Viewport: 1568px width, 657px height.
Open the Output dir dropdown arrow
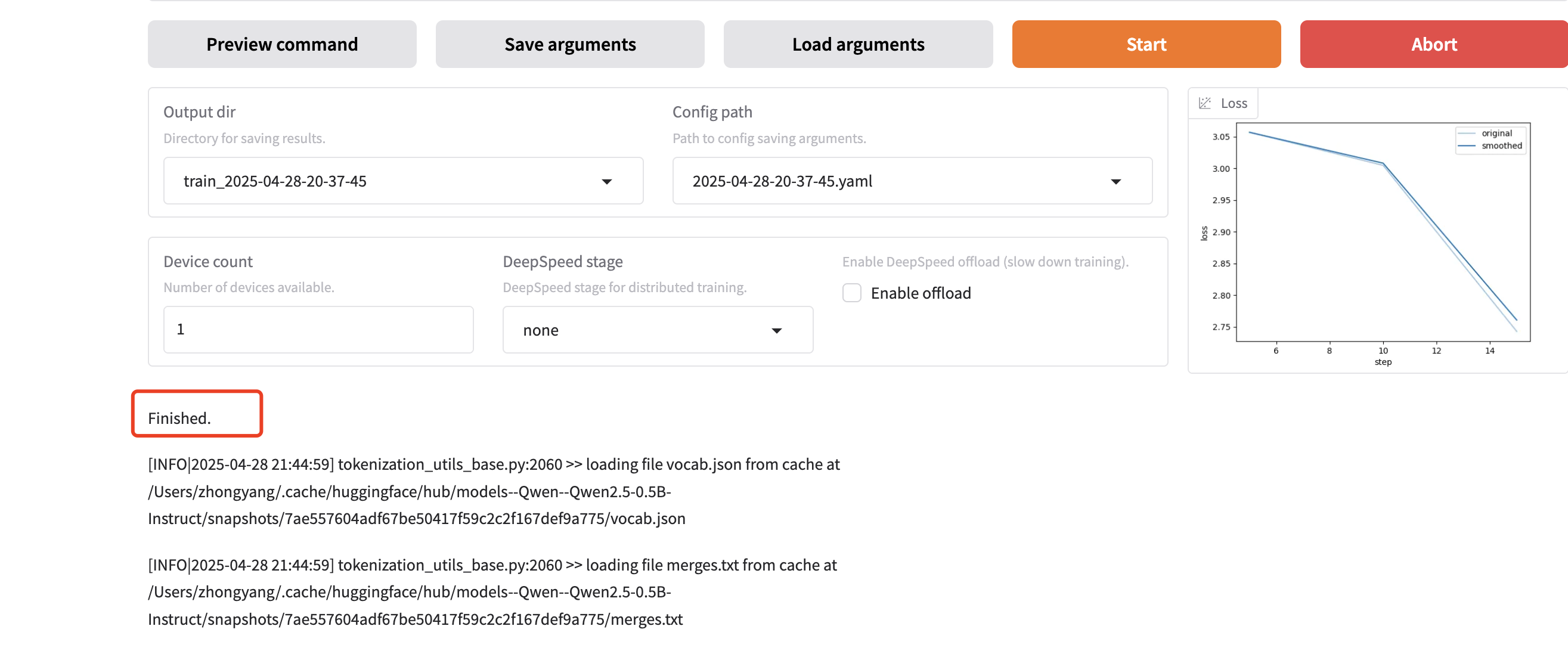tap(606, 181)
